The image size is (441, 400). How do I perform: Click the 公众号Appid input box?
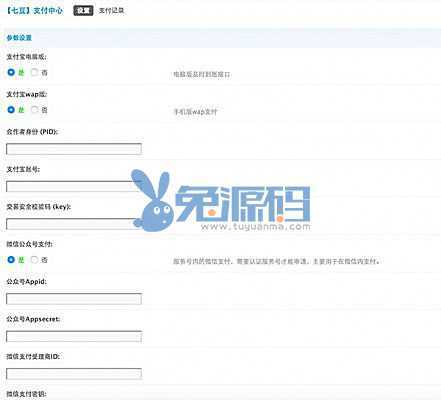(74, 299)
